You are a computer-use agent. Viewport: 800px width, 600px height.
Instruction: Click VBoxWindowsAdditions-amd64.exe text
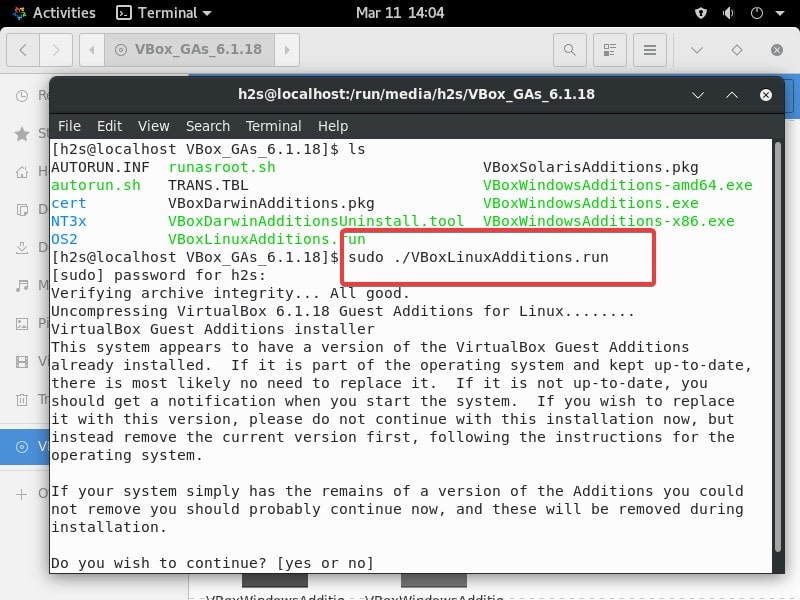click(618, 185)
